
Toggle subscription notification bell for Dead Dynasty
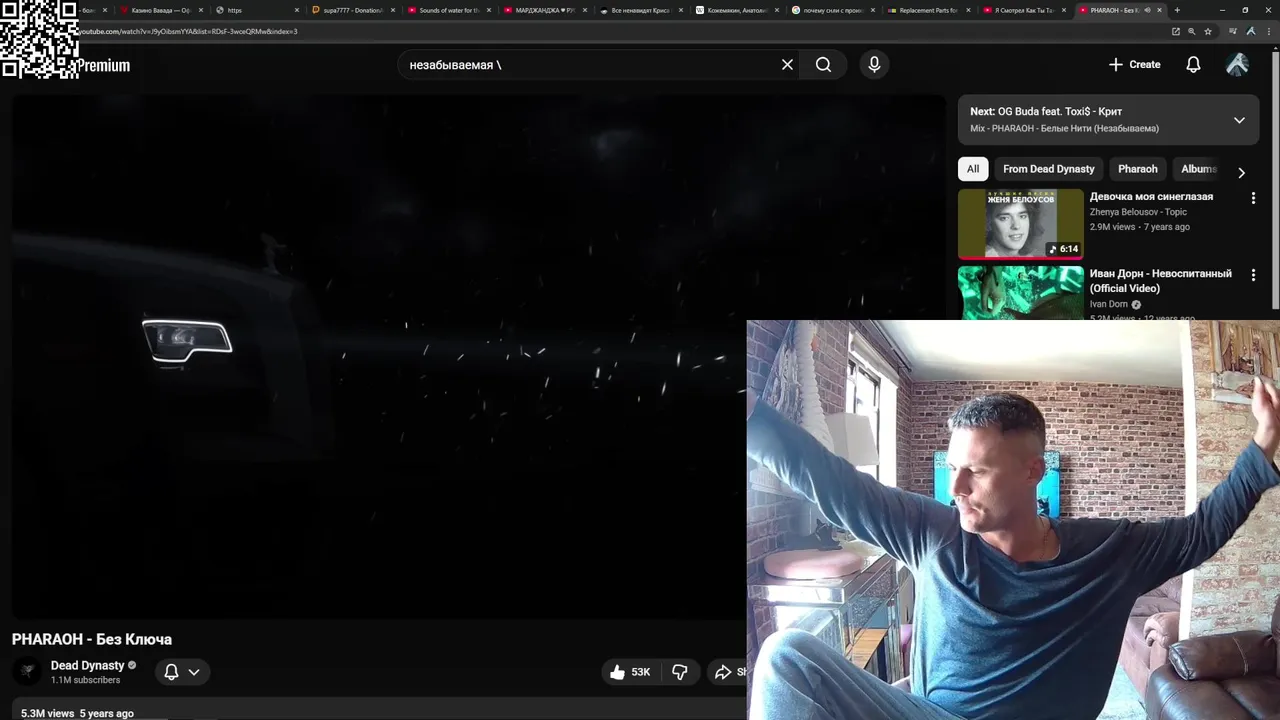click(x=171, y=672)
